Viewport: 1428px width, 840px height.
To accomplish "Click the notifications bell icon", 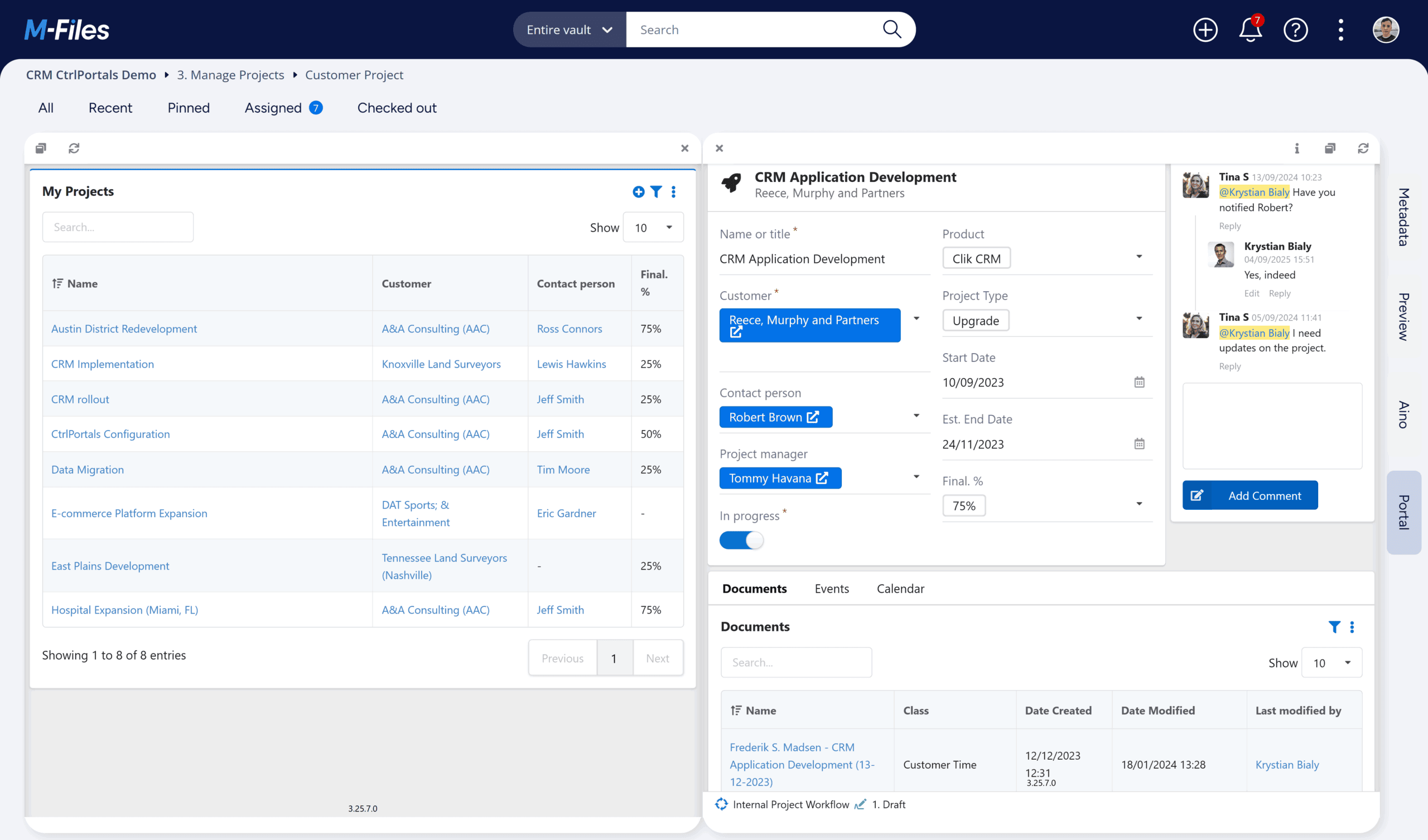I will [x=1249, y=30].
